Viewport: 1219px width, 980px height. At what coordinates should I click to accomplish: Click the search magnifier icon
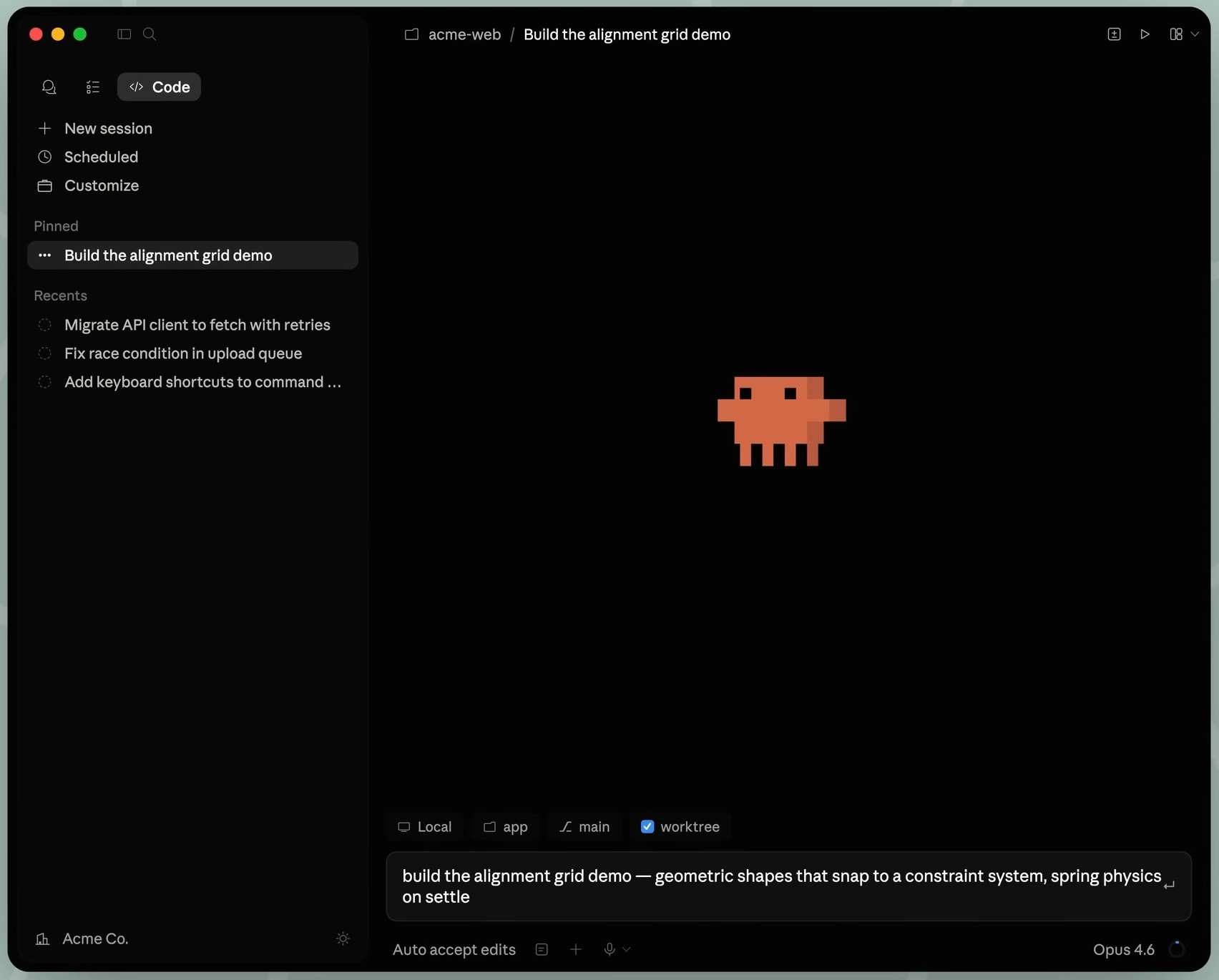click(150, 34)
